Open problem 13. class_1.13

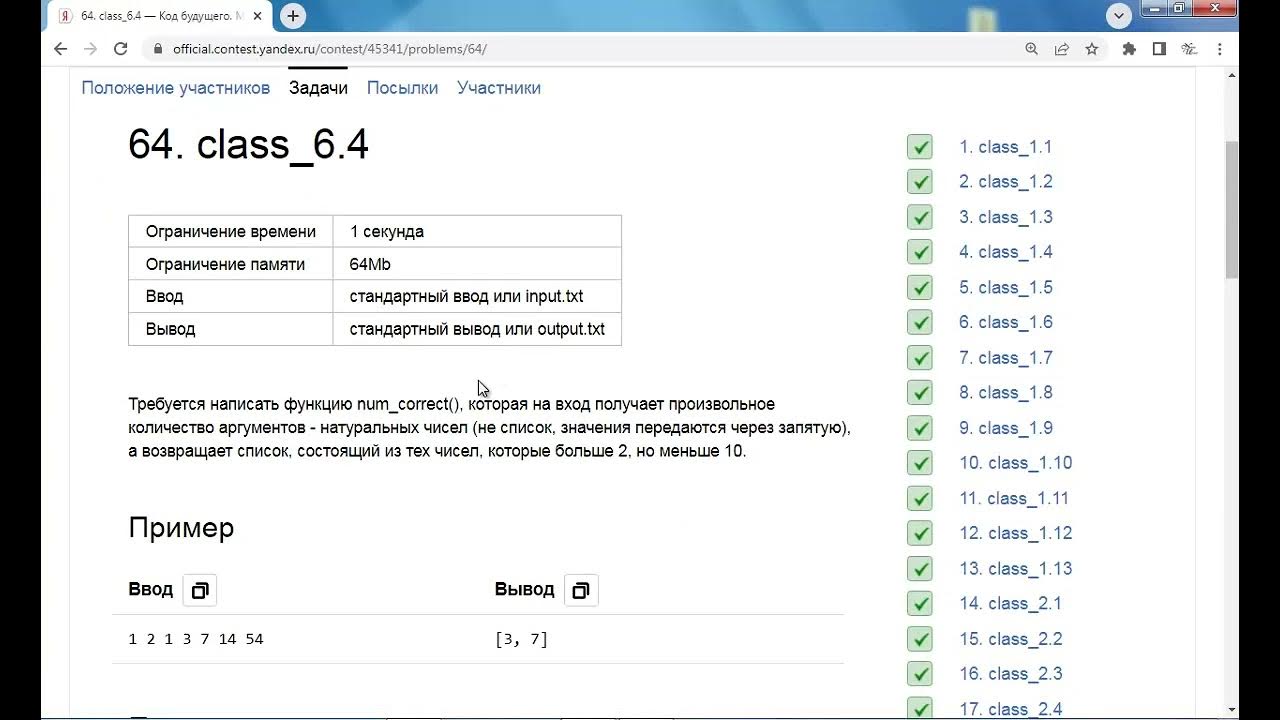[x=1015, y=569]
